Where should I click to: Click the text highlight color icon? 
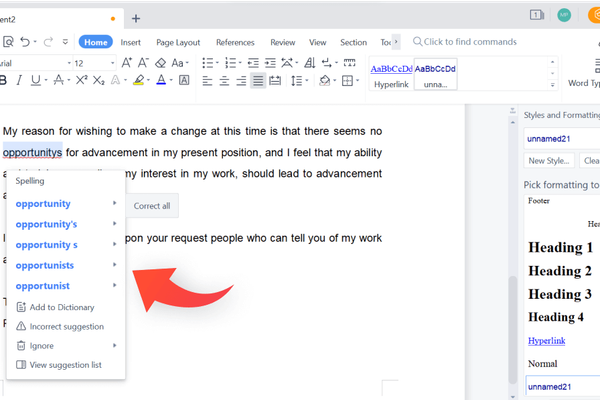(x=139, y=80)
